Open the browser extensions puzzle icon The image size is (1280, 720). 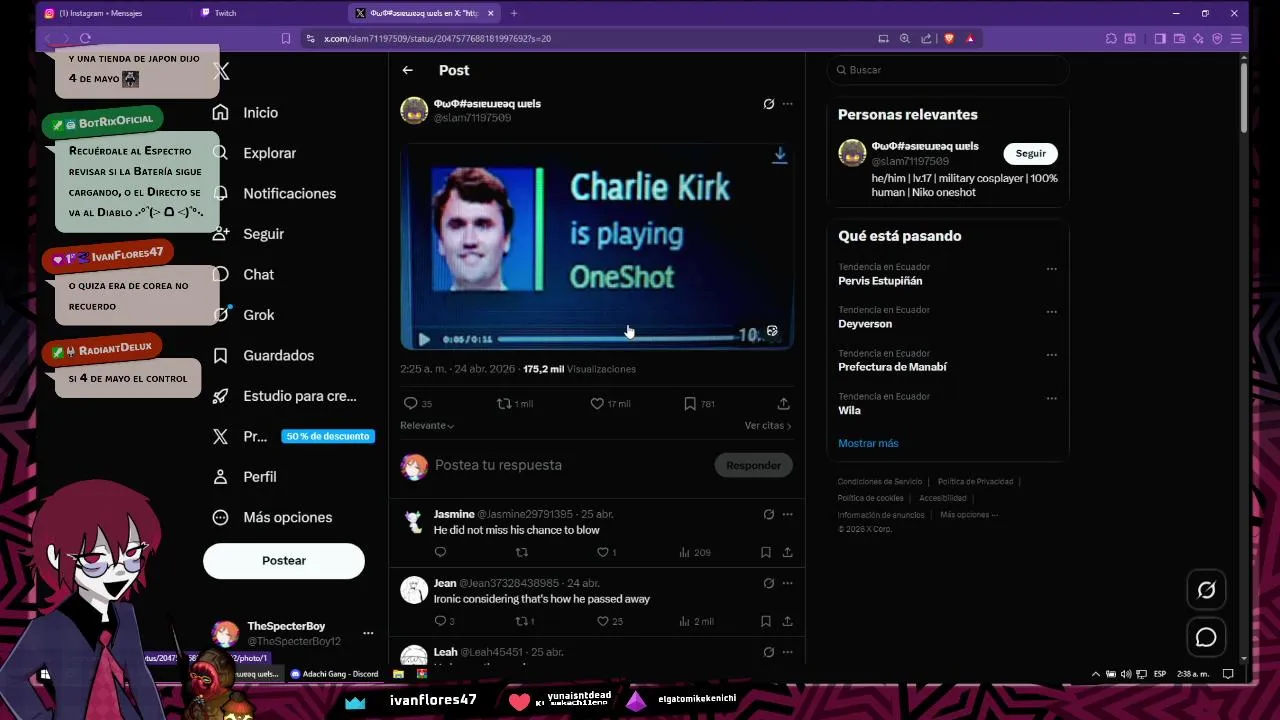(x=1111, y=38)
